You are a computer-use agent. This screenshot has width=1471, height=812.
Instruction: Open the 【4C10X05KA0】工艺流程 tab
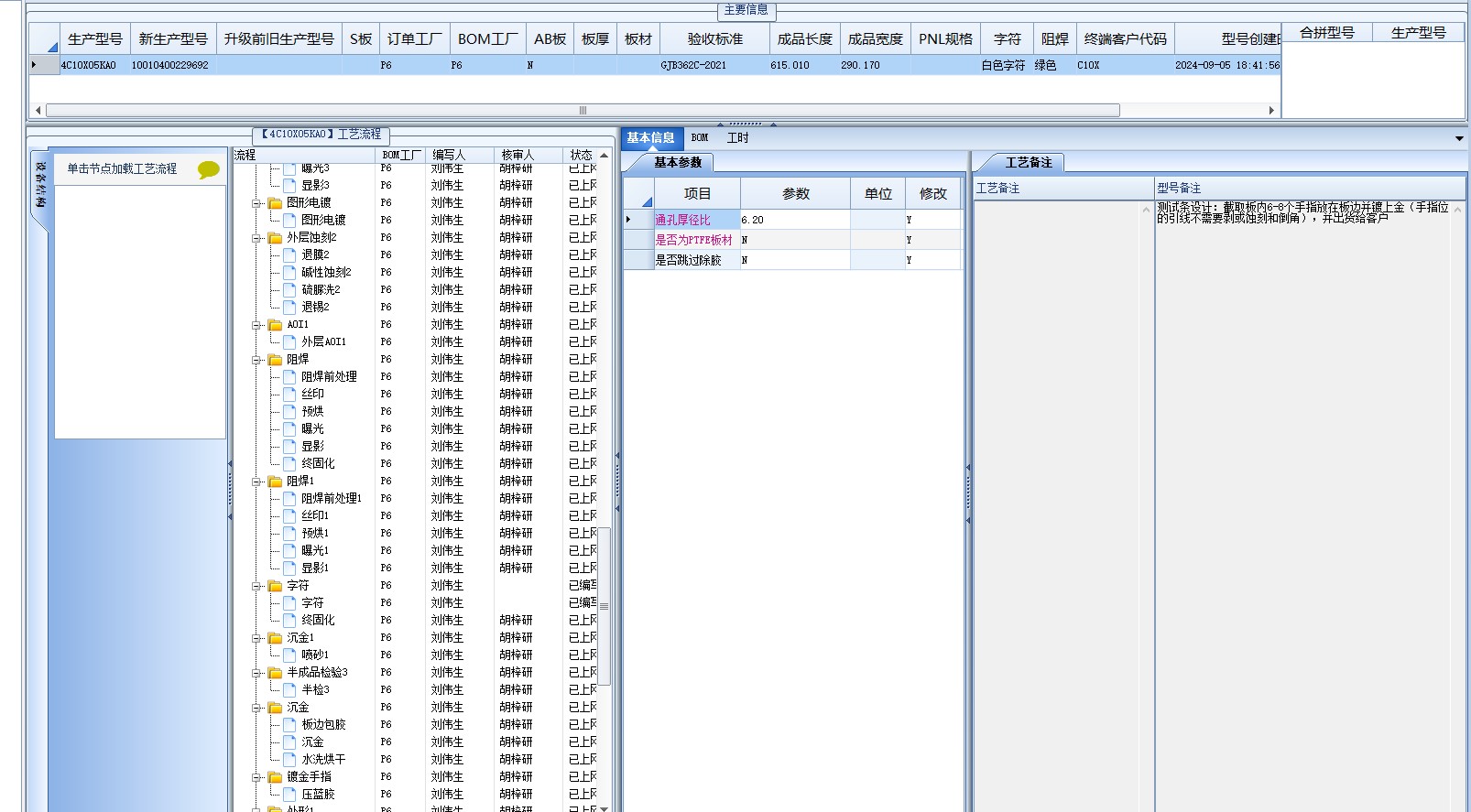pos(321,135)
